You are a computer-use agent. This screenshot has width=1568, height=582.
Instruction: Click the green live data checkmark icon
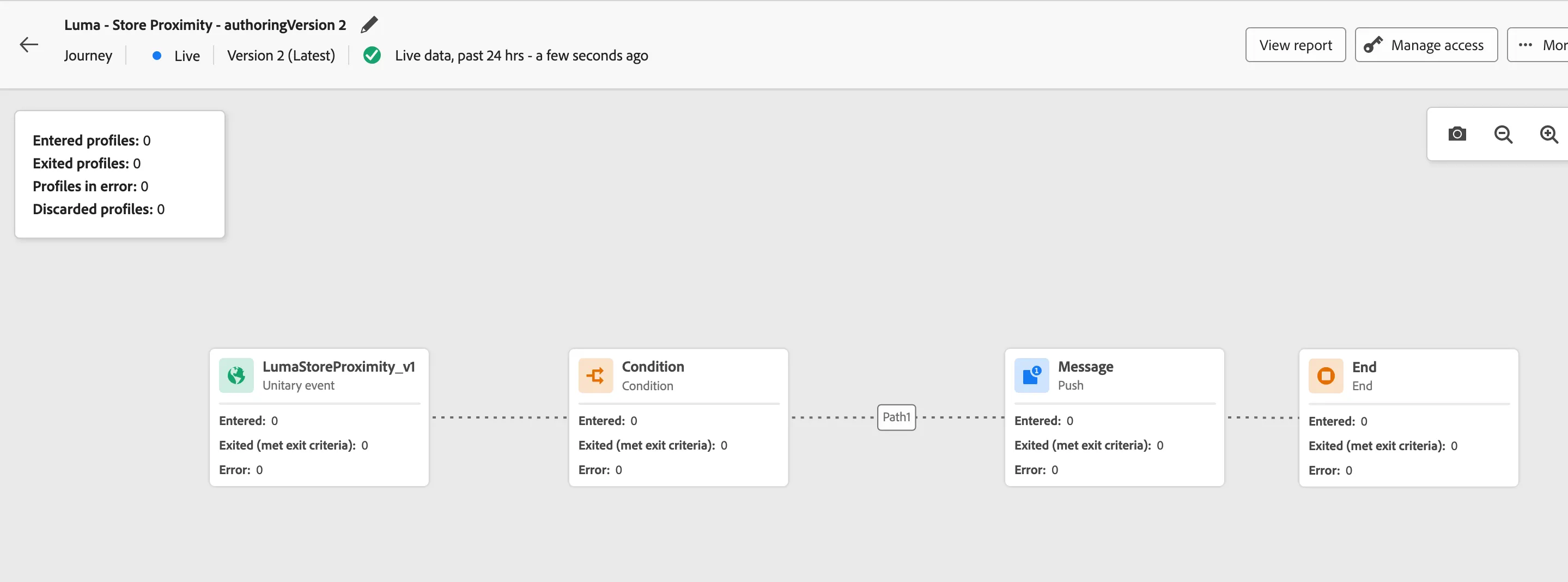(372, 56)
